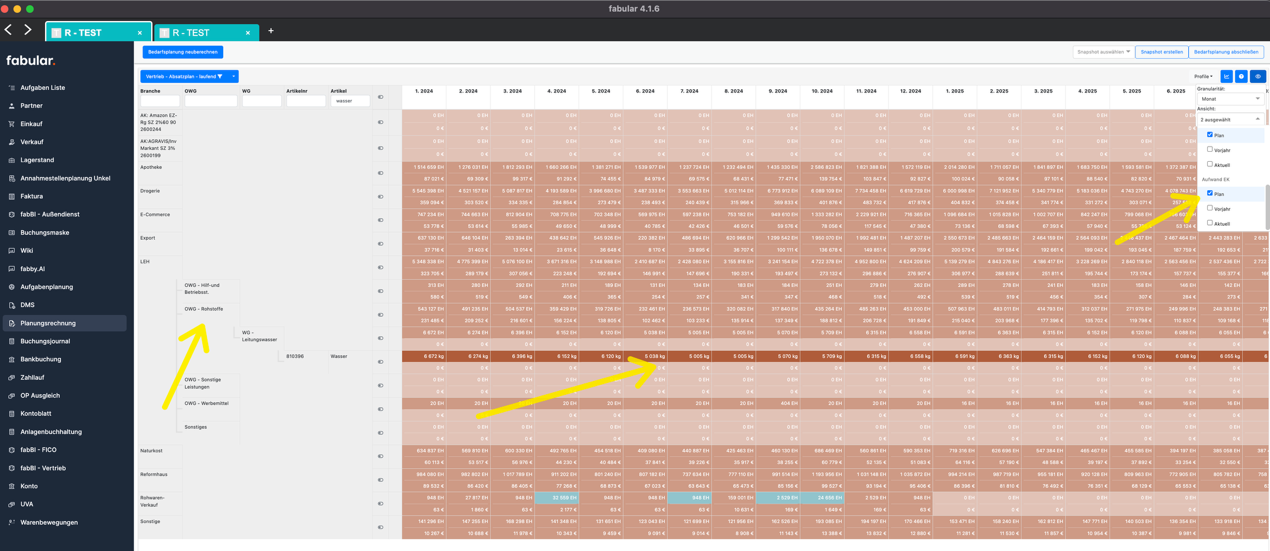Open the help question mark icon
Screen dimensions: 1270x551
pyautogui.click(x=1241, y=76)
